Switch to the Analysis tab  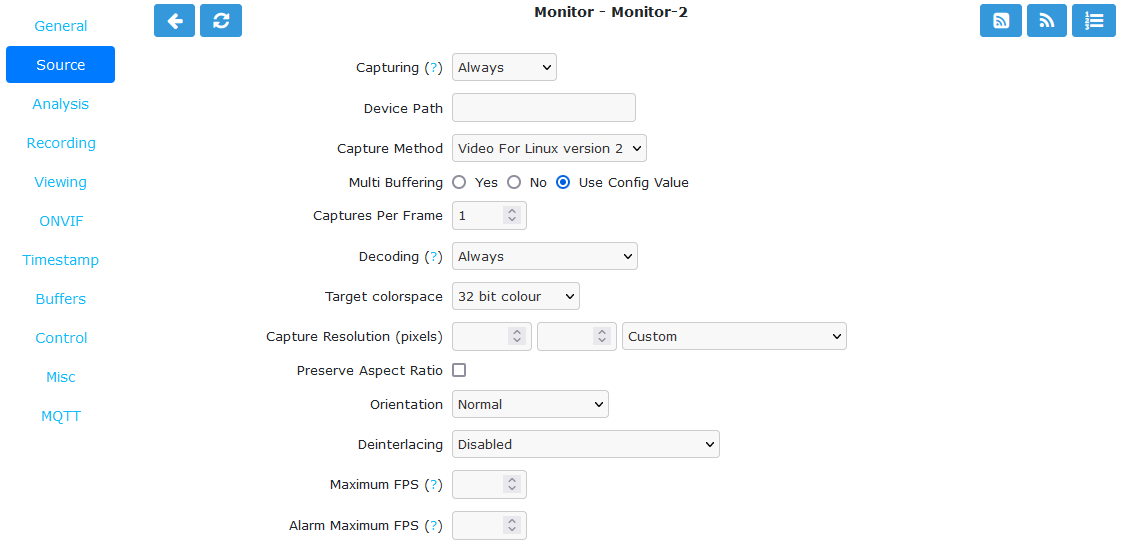[x=60, y=104]
